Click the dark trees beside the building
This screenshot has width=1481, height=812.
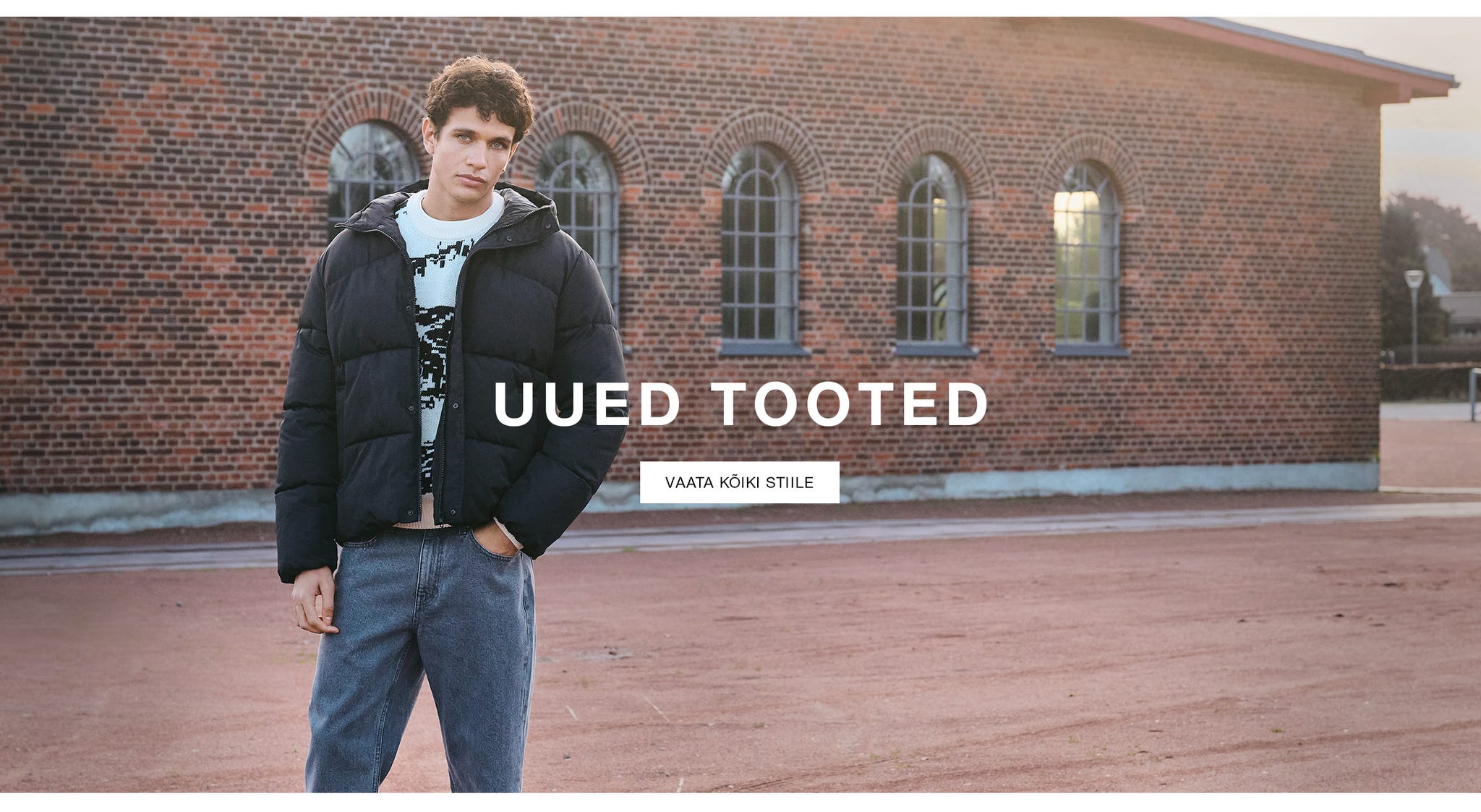pos(1428,268)
